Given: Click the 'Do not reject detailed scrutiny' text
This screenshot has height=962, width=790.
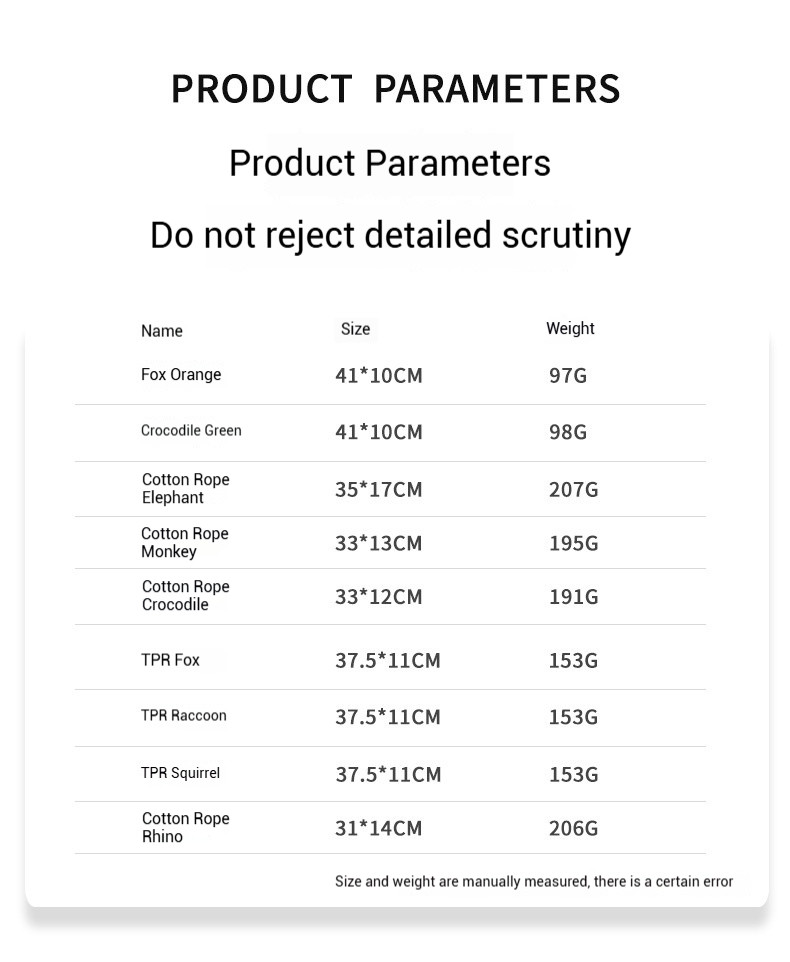Looking at the screenshot, I should 390,235.
